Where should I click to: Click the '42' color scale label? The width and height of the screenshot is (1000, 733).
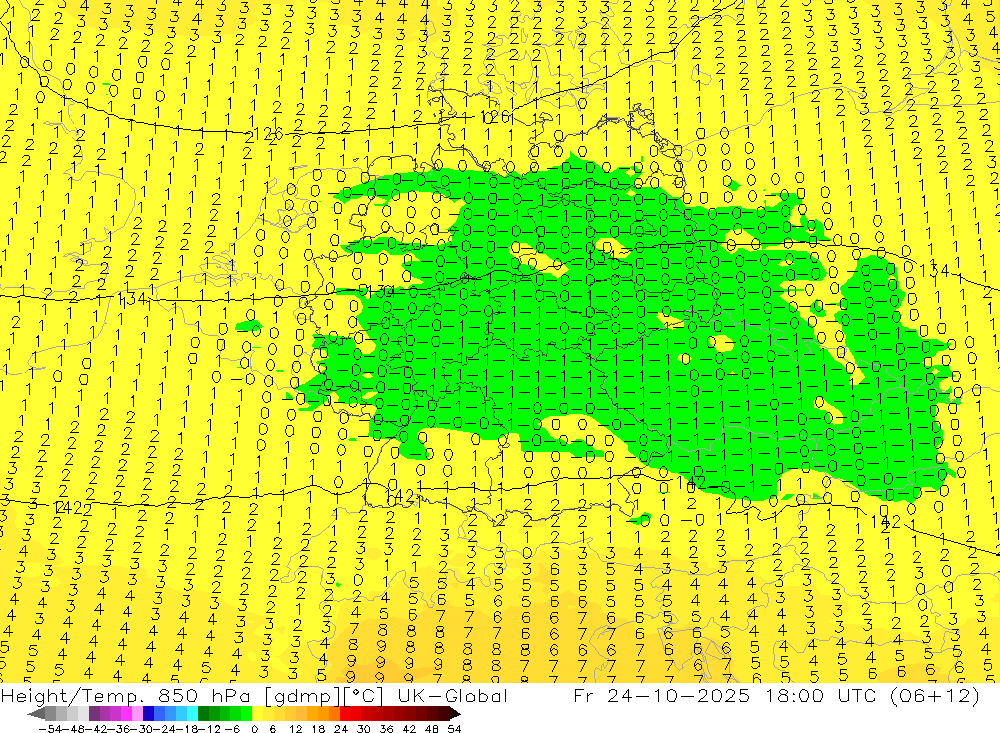(x=409, y=729)
